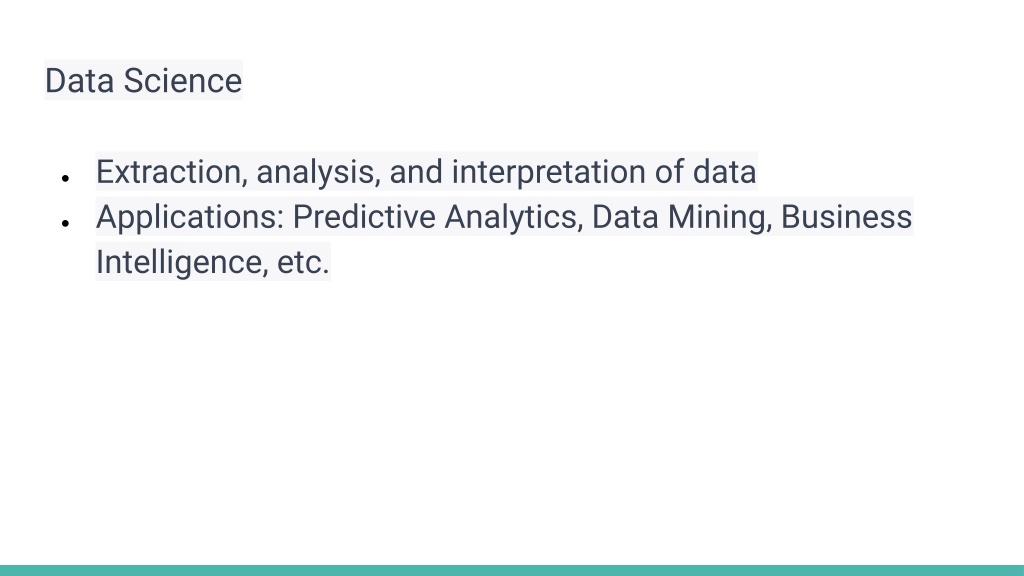Screen dimensions: 1024x576
Task: Click the word "Science" in the title
Action: click(x=182, y=80)
